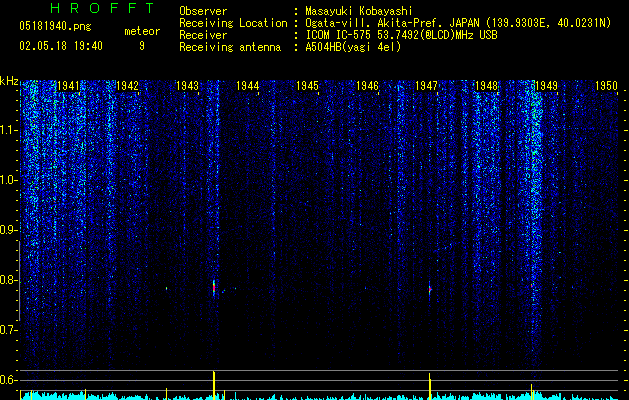Click the 1941 time marker

68,85
